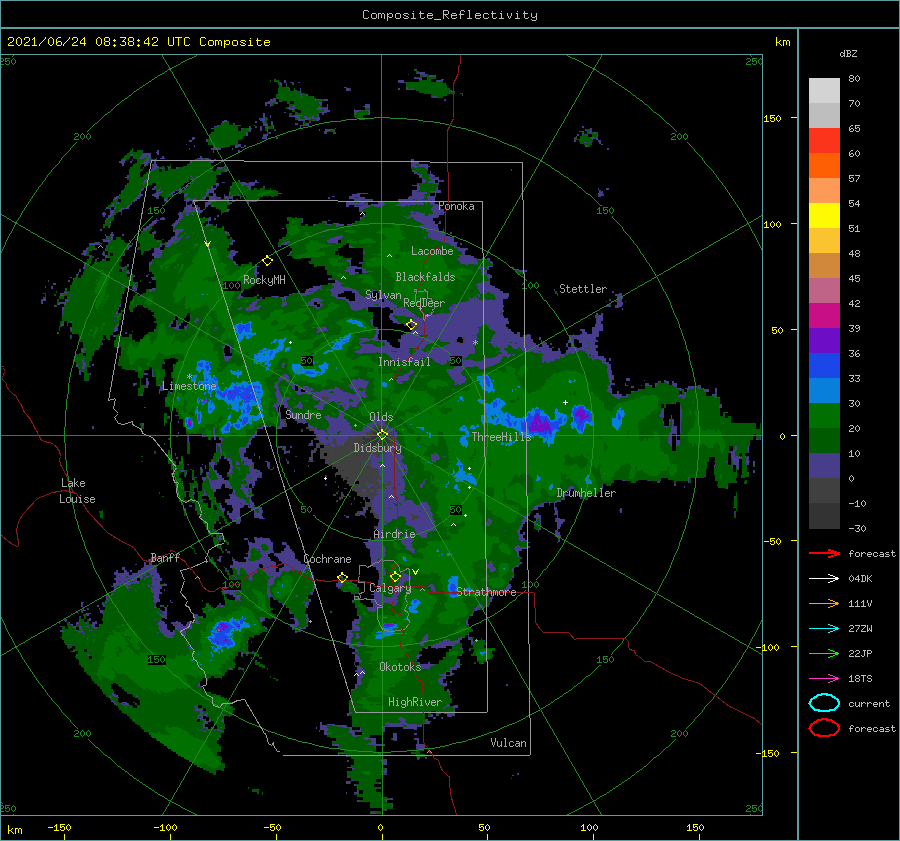Click the Stettler city label
This screenshot has height=841, width=900.
click(583, 289)
